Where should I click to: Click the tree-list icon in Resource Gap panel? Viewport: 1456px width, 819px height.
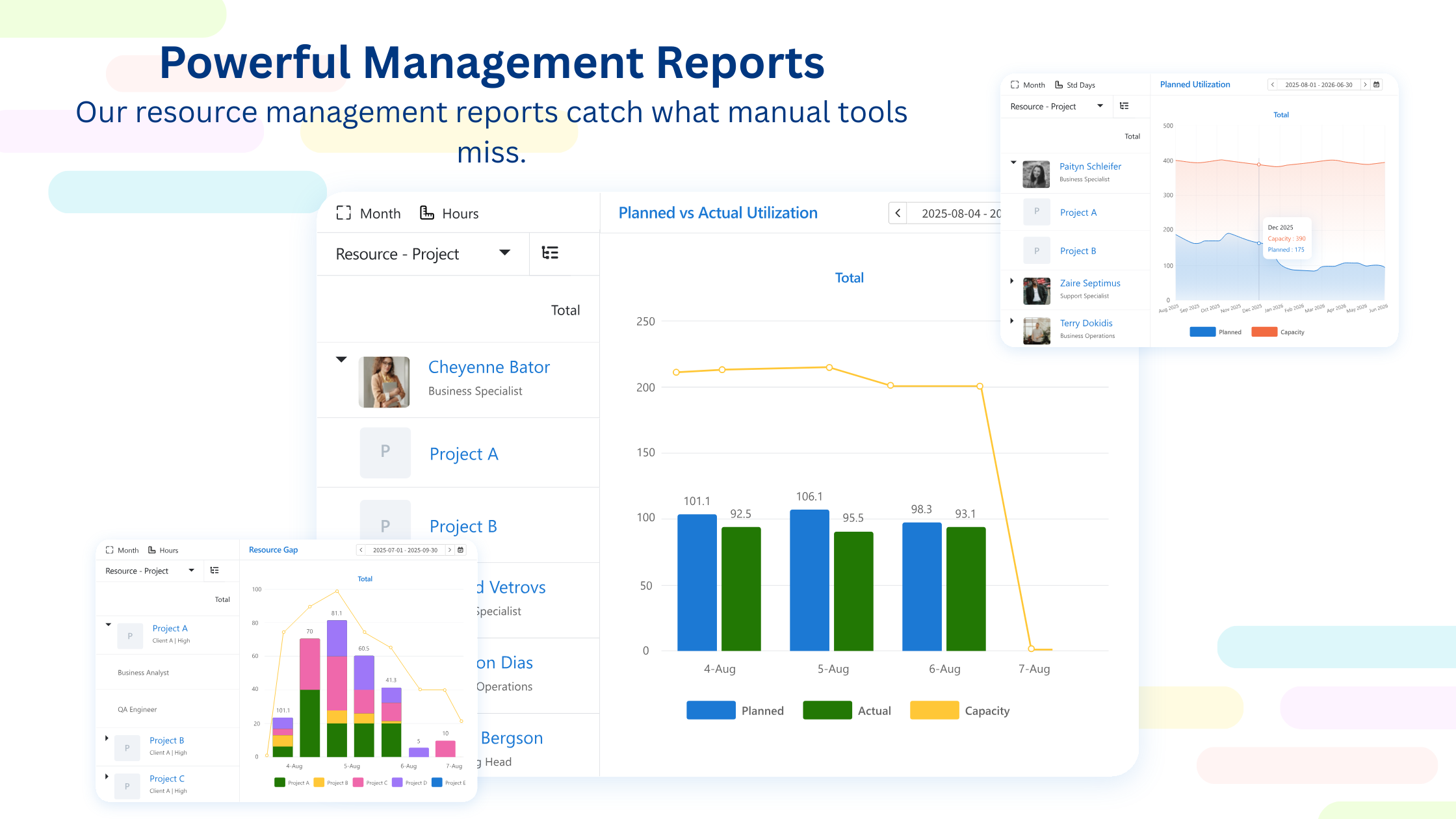214,570
